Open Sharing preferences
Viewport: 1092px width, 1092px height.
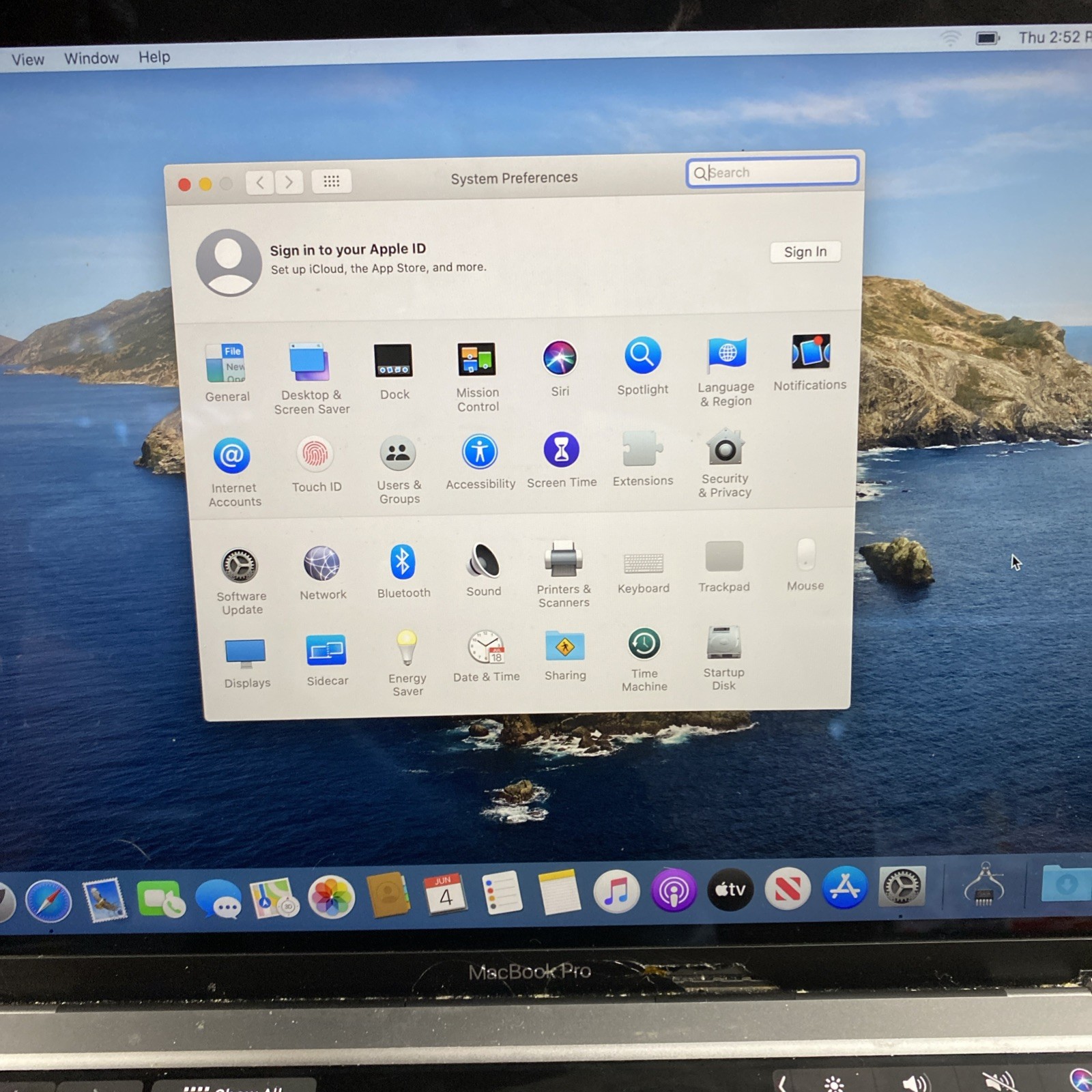[x=564, y=646]
